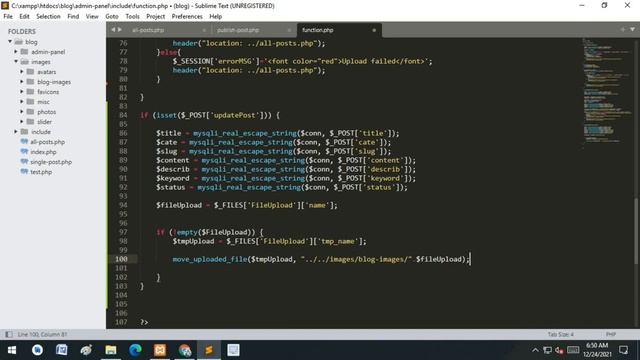
Task: Open the View menu
Action: tap(92, 16)
